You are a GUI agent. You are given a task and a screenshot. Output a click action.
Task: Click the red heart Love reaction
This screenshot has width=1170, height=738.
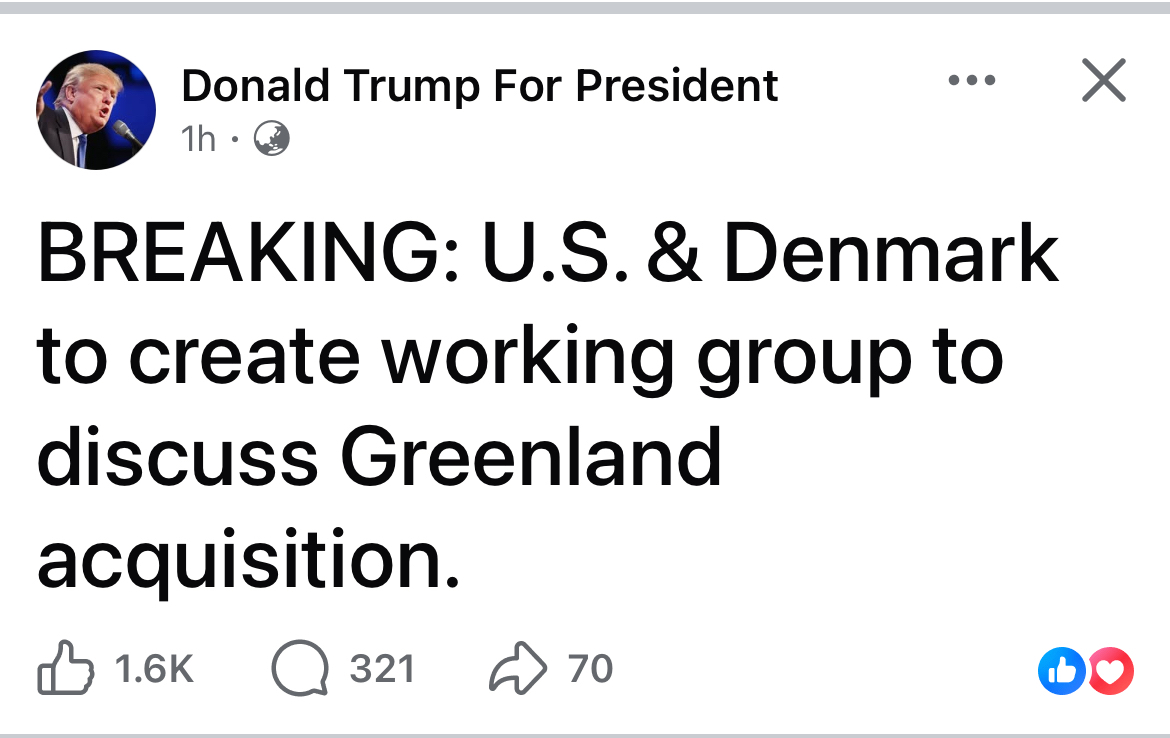coord(1110,671)
